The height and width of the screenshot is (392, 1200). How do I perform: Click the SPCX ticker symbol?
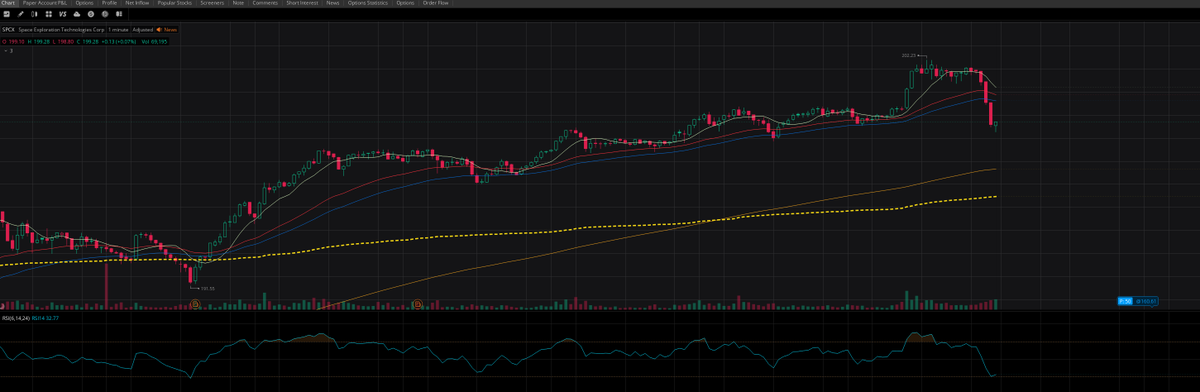tap(8, 30)
